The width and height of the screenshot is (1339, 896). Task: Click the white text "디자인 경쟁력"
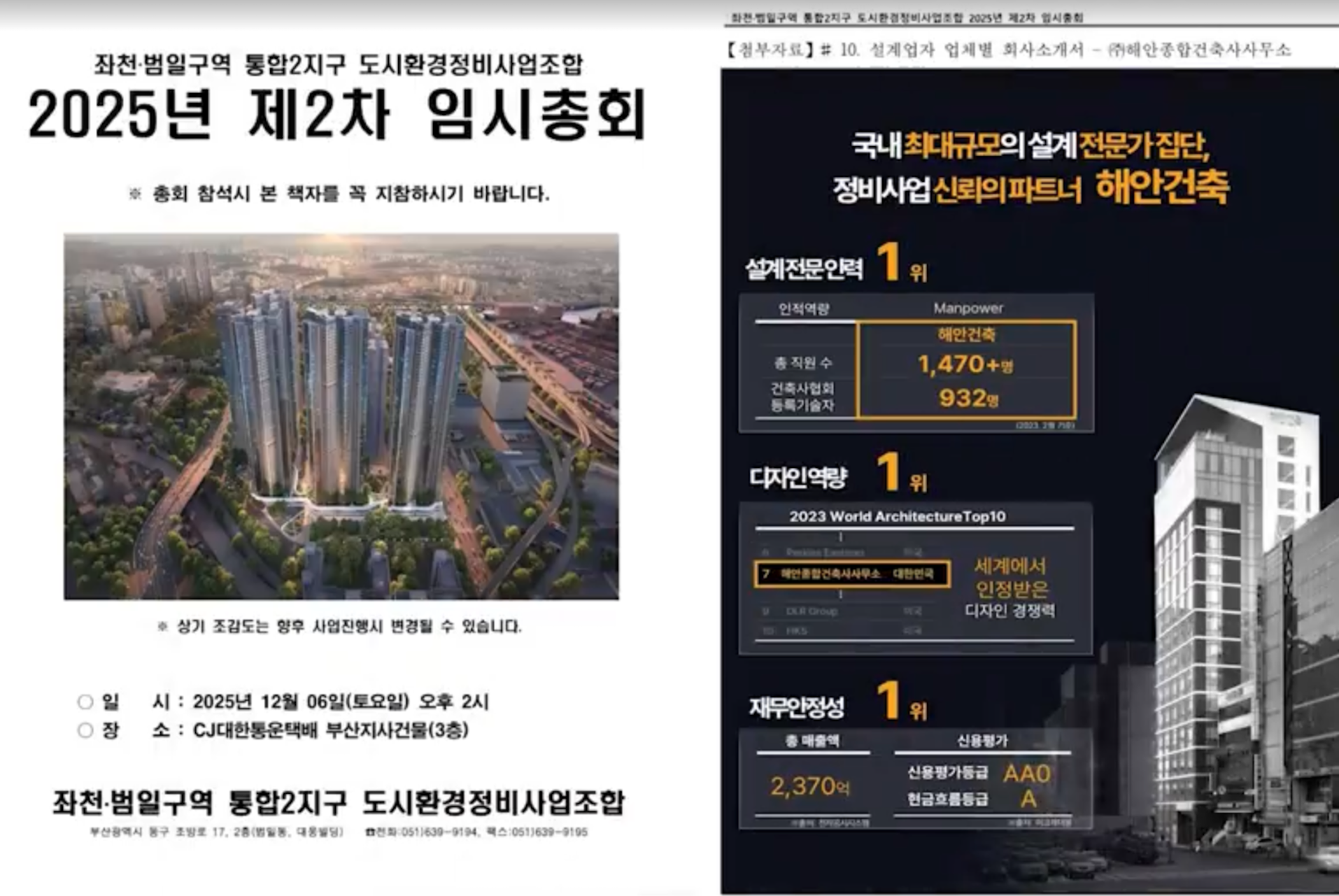(x=1010, y=611)
